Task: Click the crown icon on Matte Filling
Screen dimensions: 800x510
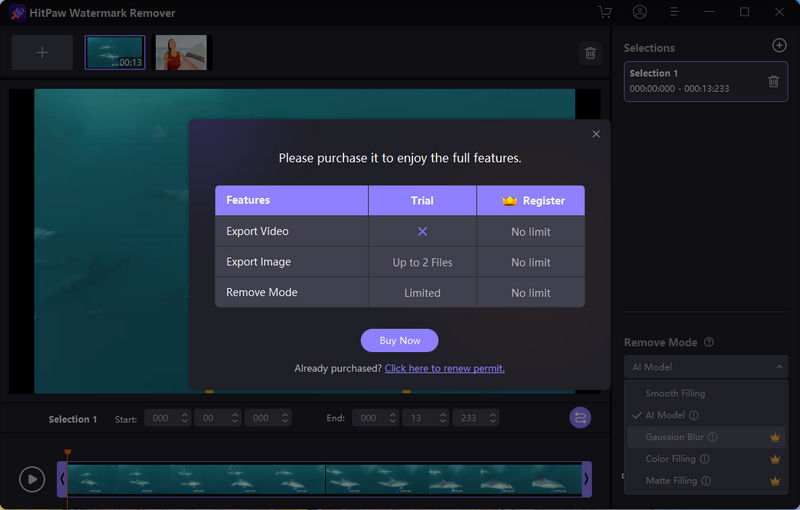Action: pos(775,481)
